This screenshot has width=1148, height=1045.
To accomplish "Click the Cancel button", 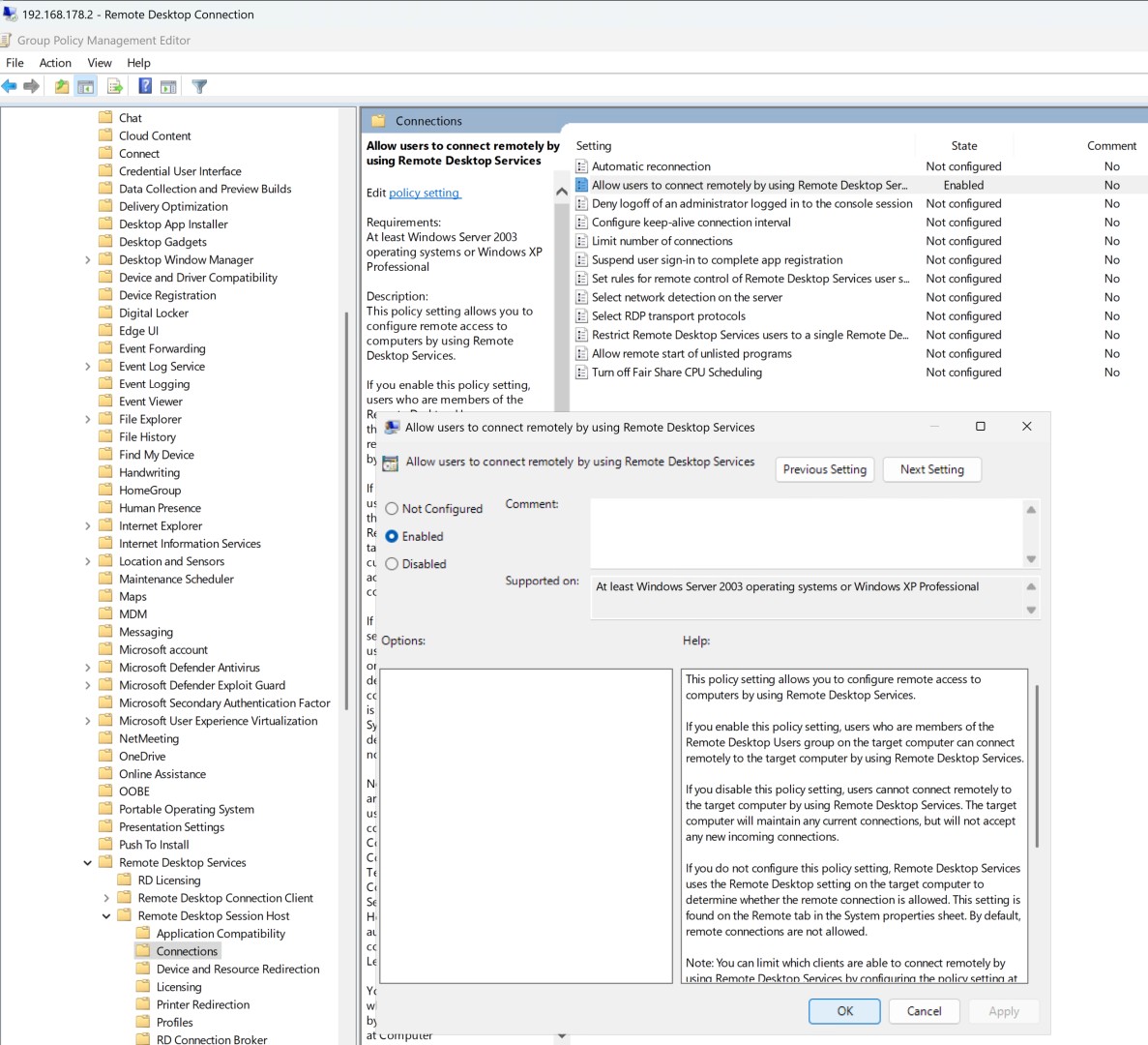I will point(924,1010).
